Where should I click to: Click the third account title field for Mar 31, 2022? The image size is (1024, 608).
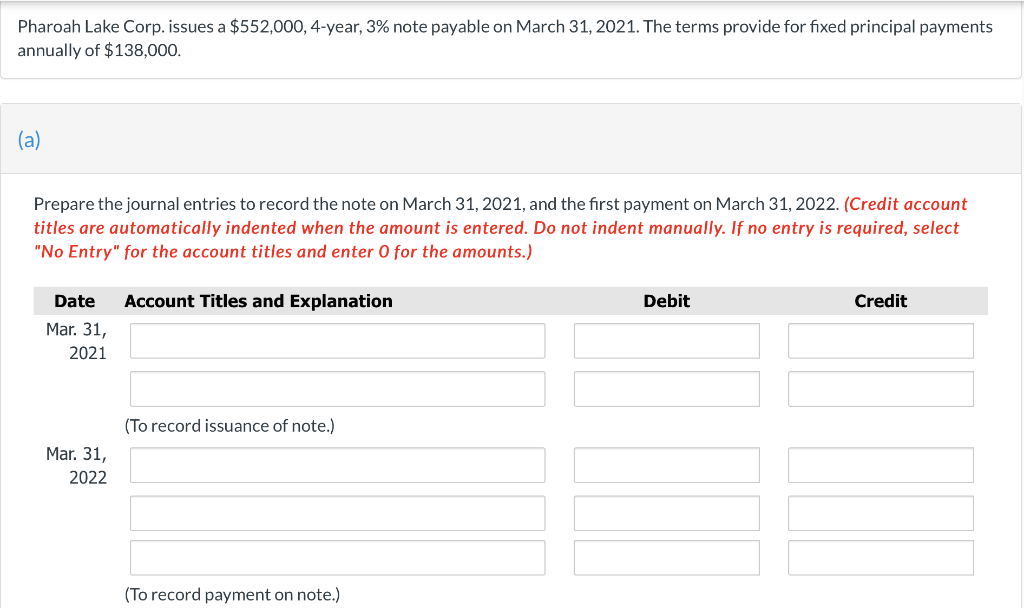pos(336,557)
